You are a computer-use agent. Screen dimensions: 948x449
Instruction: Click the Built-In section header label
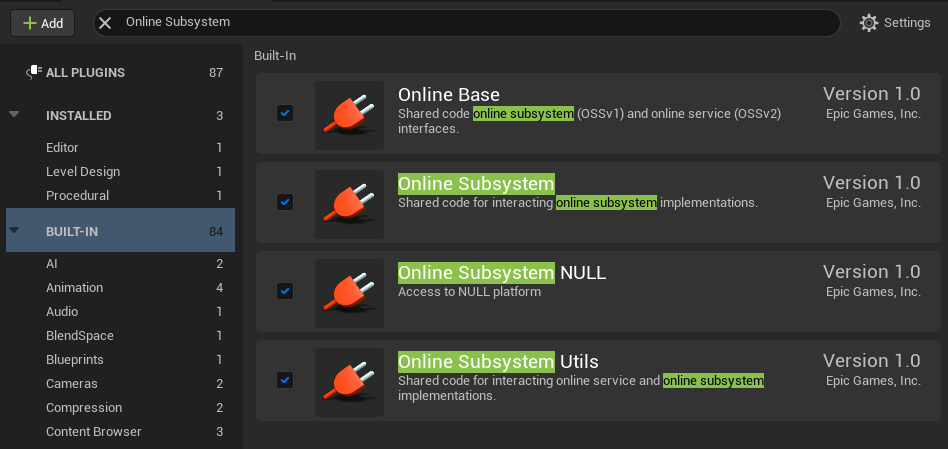click(275, 56)
